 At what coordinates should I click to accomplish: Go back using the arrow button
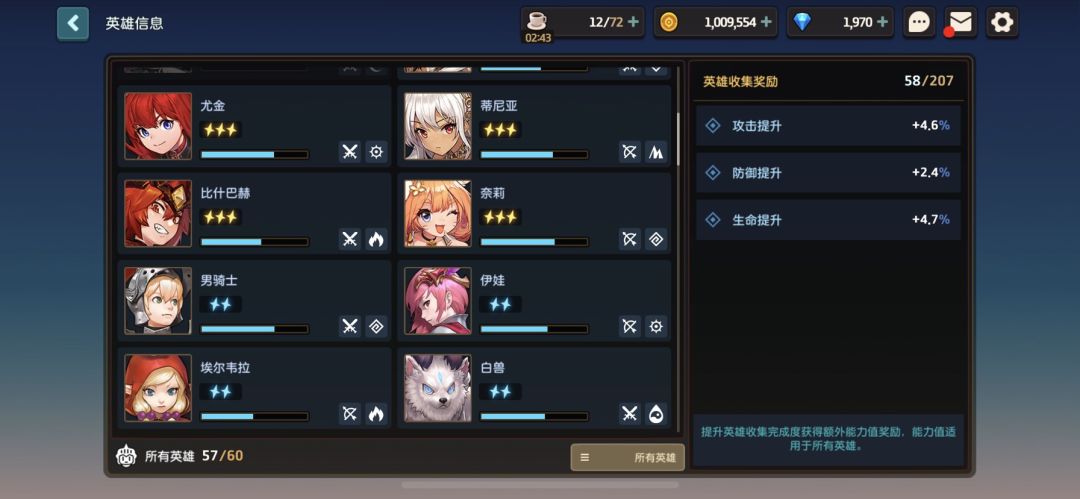(72, 23)
